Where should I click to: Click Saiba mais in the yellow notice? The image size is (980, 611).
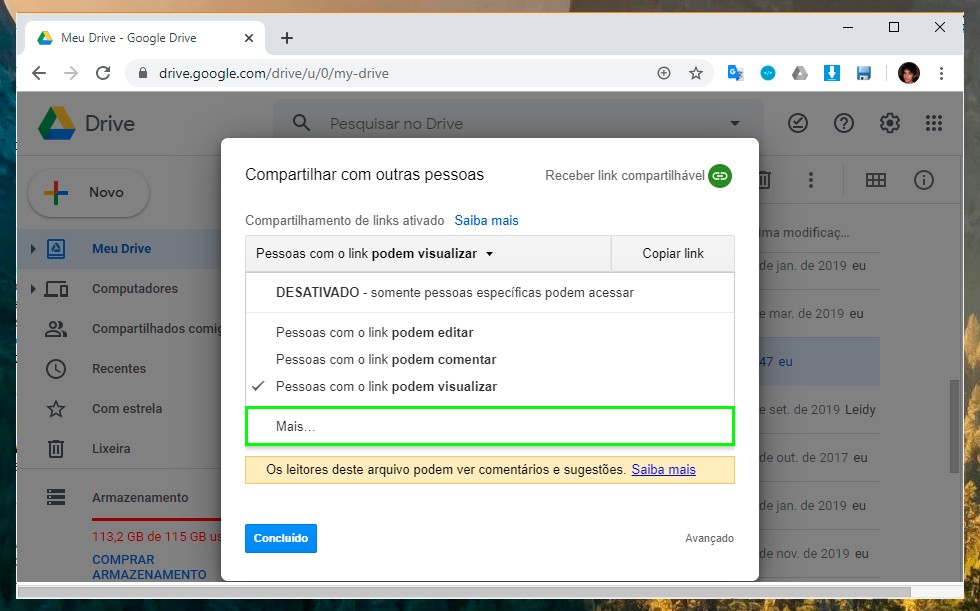pyautogui.click(x=663, y=469)
